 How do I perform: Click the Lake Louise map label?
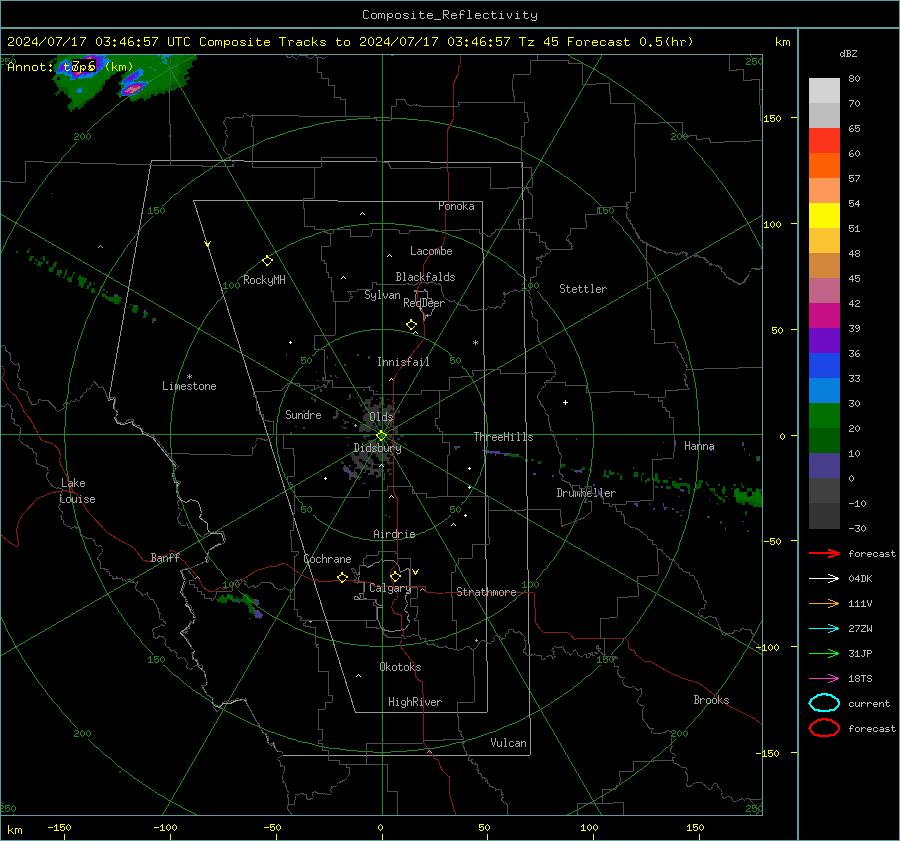[77, 491]
